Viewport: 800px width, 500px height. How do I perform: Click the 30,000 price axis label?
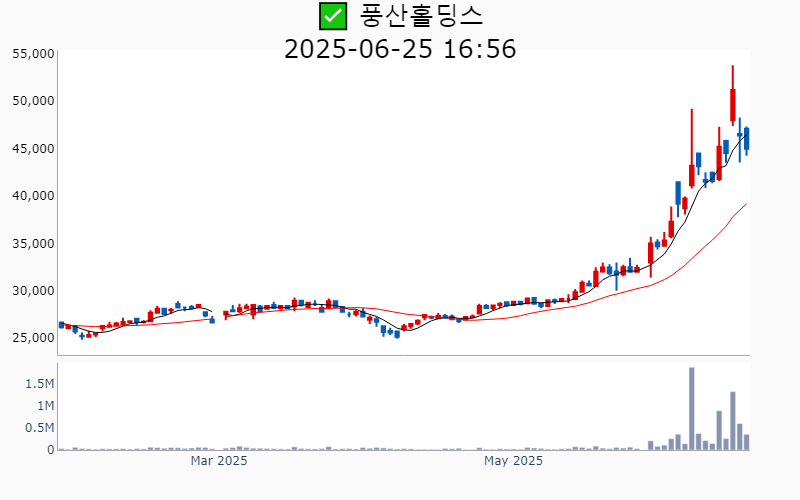click(33, 291)
